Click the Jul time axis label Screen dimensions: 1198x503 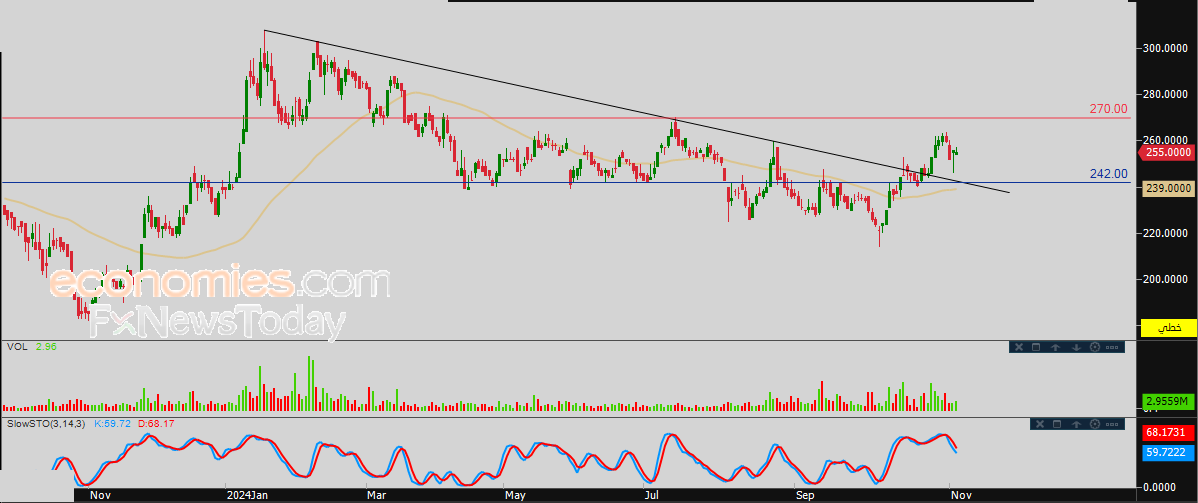[x=652, y=495]
